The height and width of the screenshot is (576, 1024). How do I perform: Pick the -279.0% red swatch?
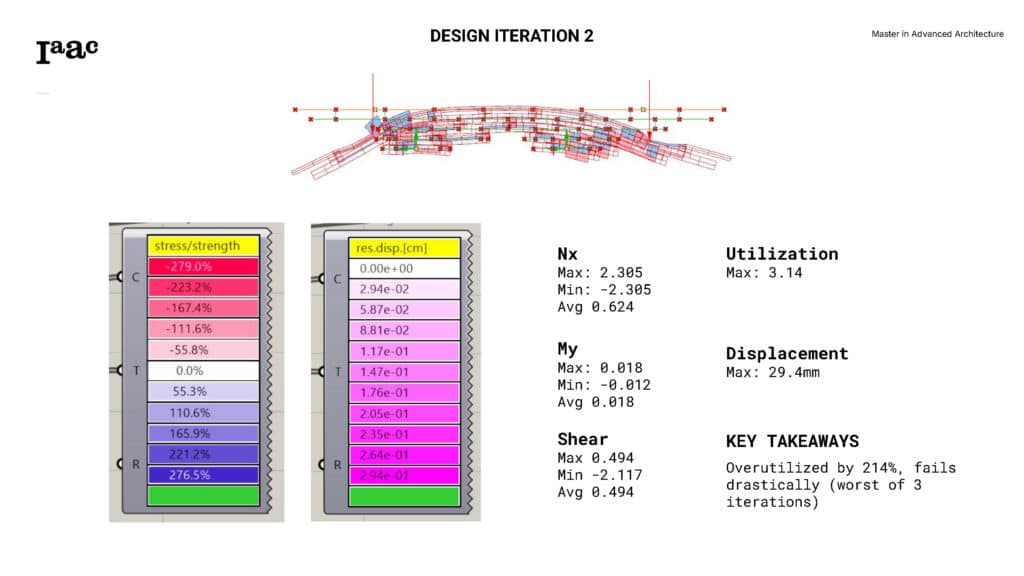(203, 266)
